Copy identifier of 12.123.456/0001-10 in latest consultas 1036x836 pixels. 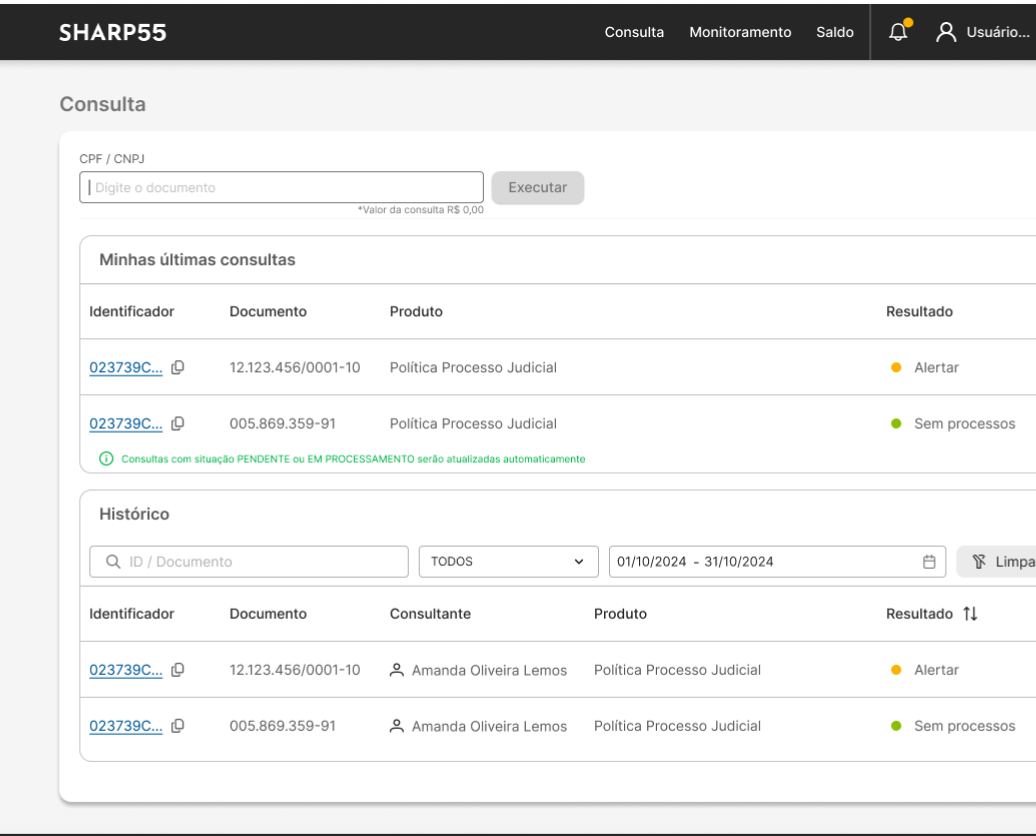coord(178,367)
